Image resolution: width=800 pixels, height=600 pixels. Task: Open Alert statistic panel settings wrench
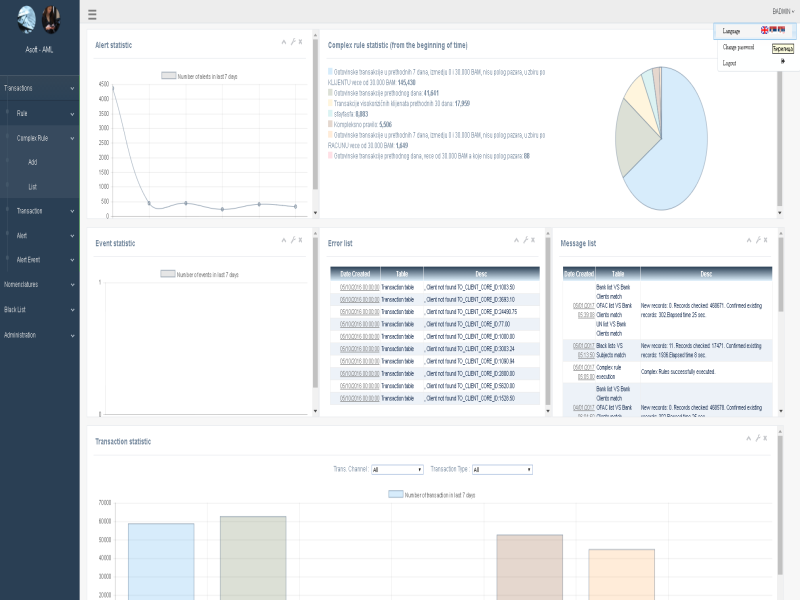(293, 42)
